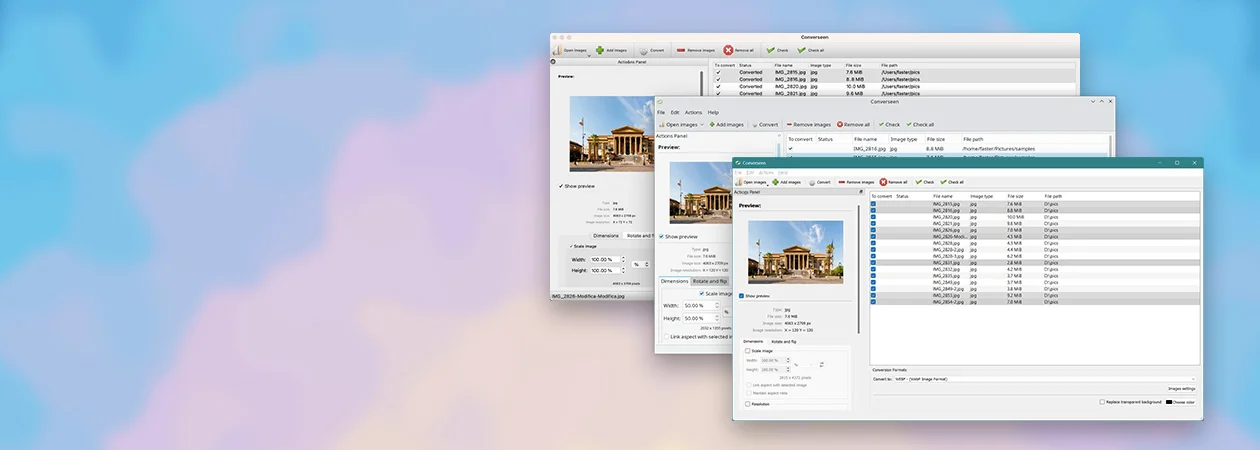Click Remove images in the macOS window toolbar
The width and height of the screenshot is (1260, 450).
pyautogui.click(x=696, y=49)
